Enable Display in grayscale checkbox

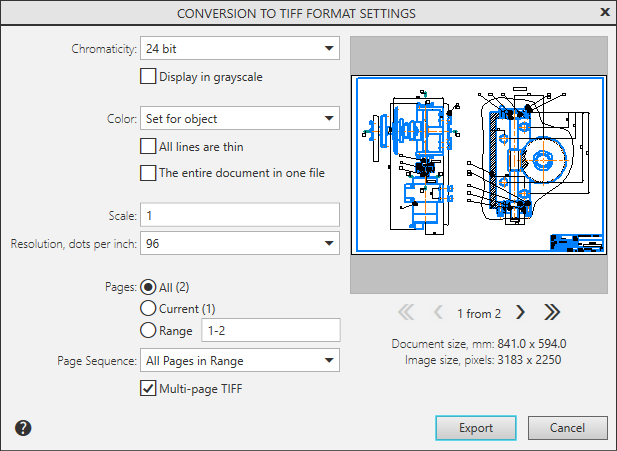[149, 75]
